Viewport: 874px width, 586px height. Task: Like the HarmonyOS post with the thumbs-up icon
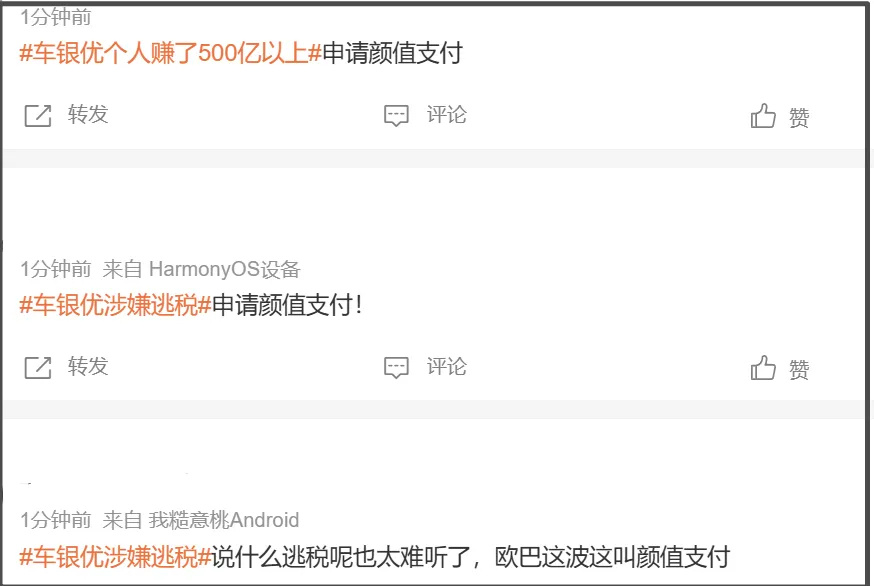[x=763, y=368]
